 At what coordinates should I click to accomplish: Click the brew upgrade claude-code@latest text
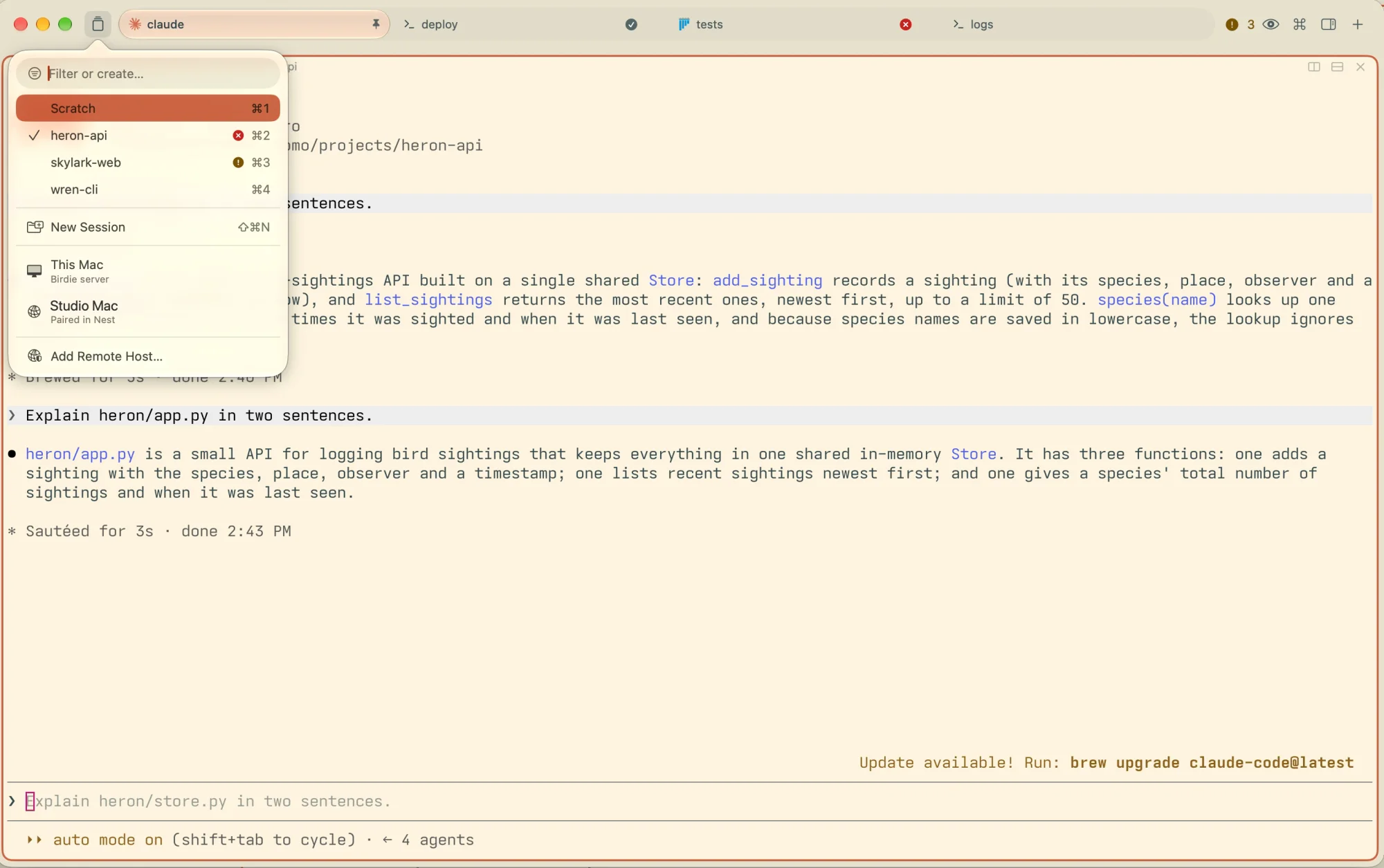(1212, 763)
